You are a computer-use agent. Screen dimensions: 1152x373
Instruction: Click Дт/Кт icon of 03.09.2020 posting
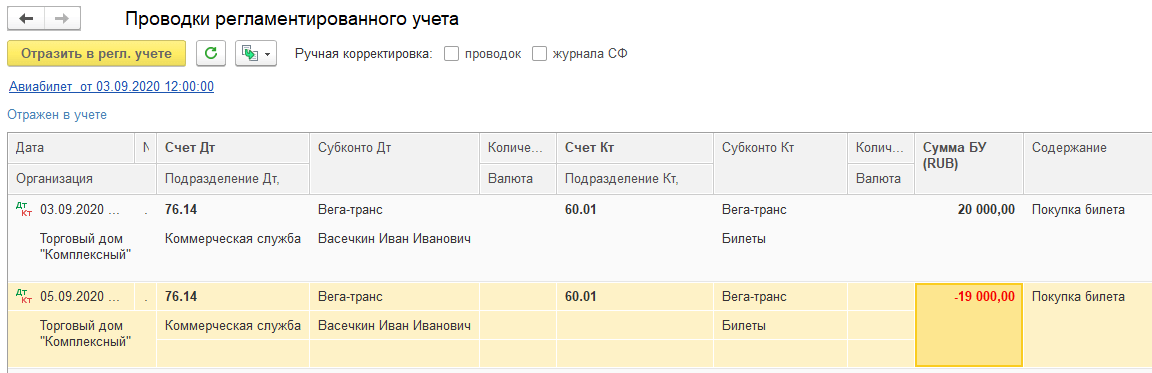point(24,211)
